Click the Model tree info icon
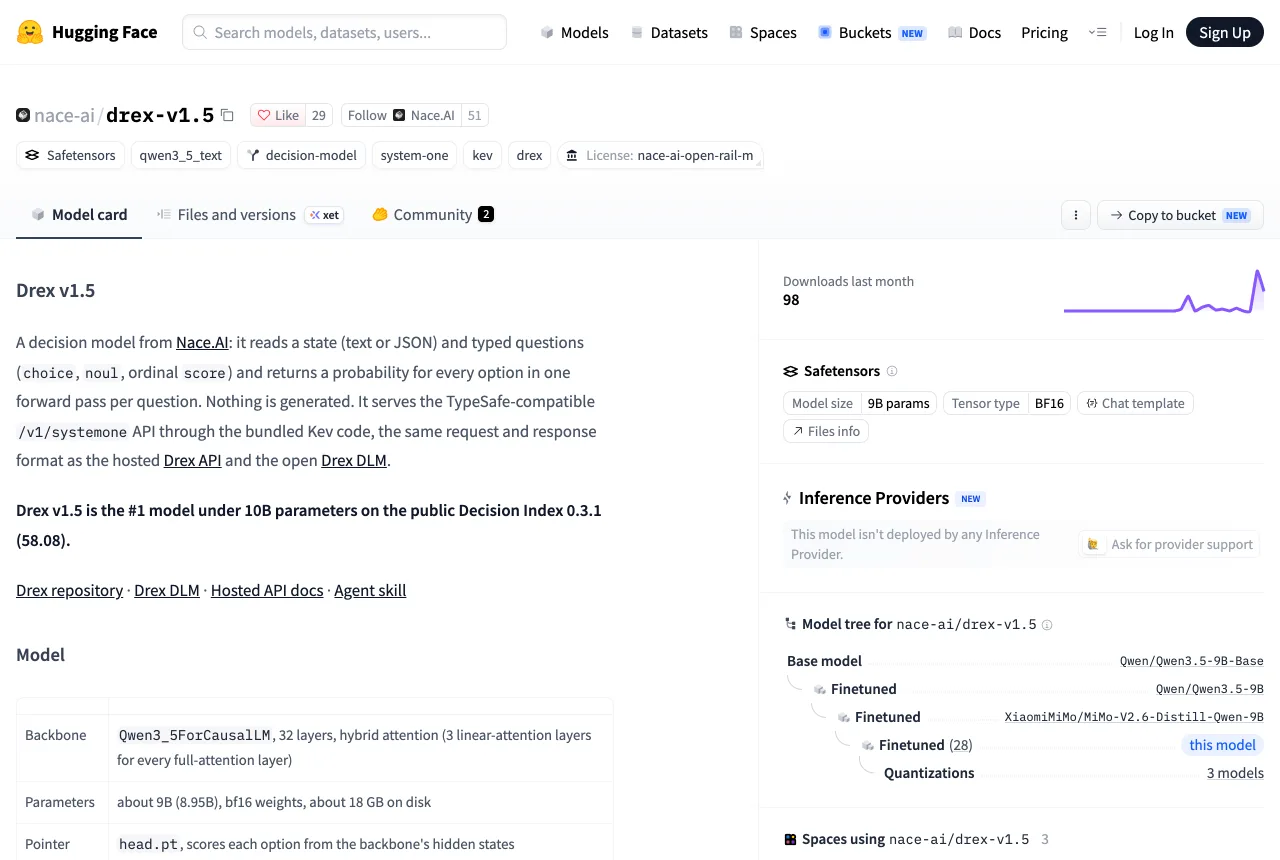The height and width of the screenshot is (860, 1280). coord(1047,625)
